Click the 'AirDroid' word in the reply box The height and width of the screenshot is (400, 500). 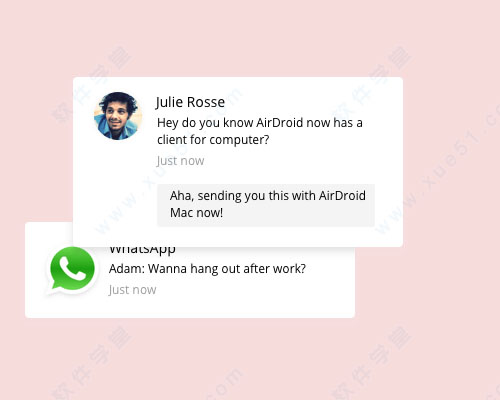342,196
